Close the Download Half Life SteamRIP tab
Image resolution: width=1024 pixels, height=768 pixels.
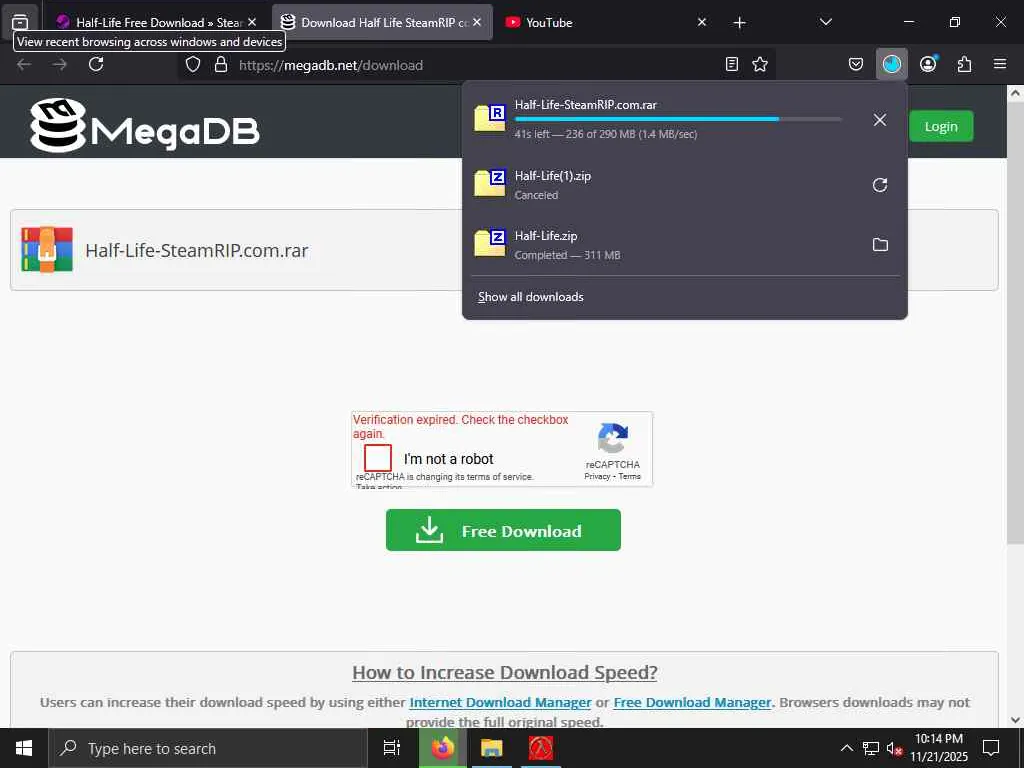pyautogui.click(x=477, y=22)
